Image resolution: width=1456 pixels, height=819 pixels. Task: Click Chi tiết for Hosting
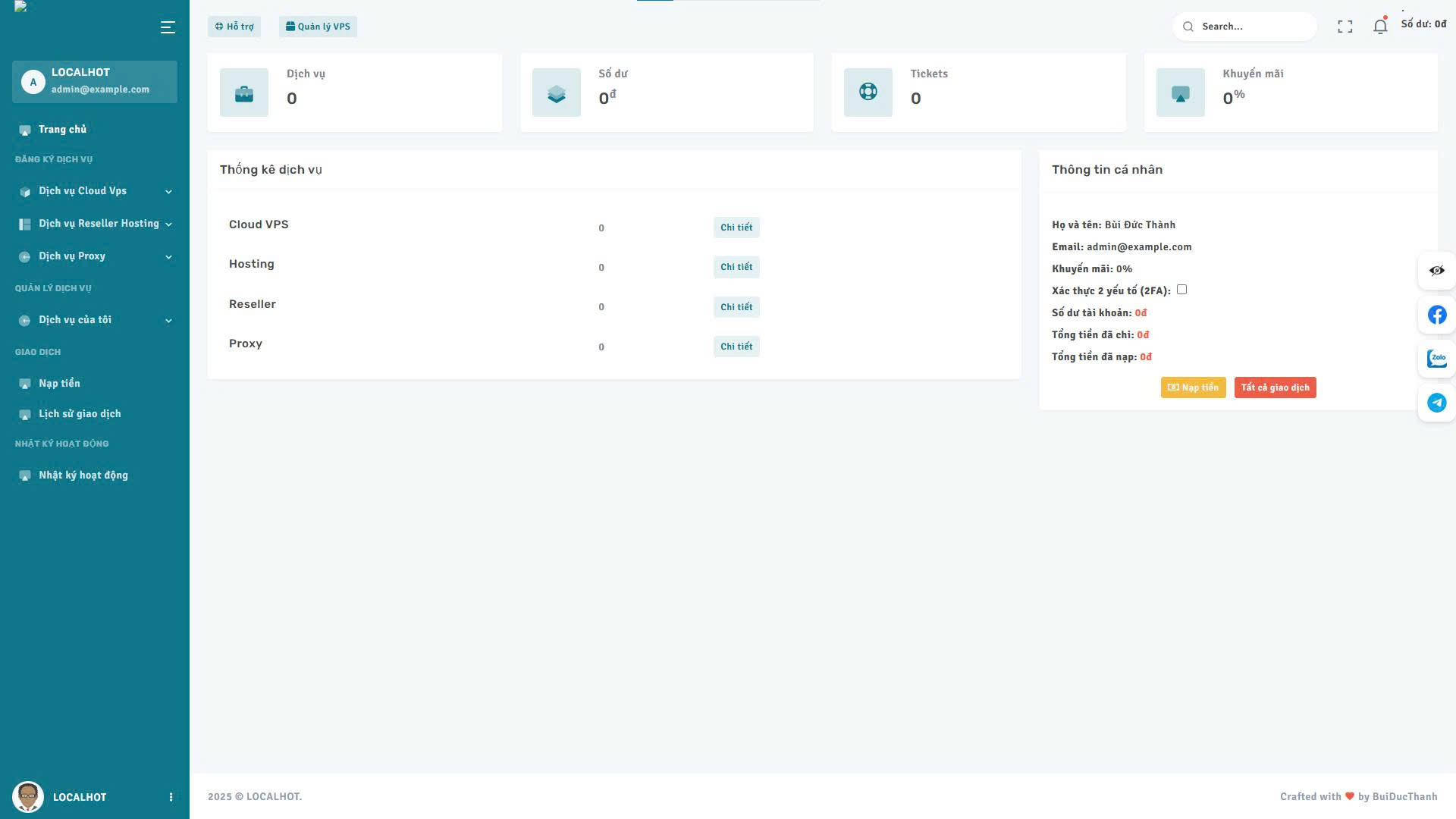coord(736,267)
